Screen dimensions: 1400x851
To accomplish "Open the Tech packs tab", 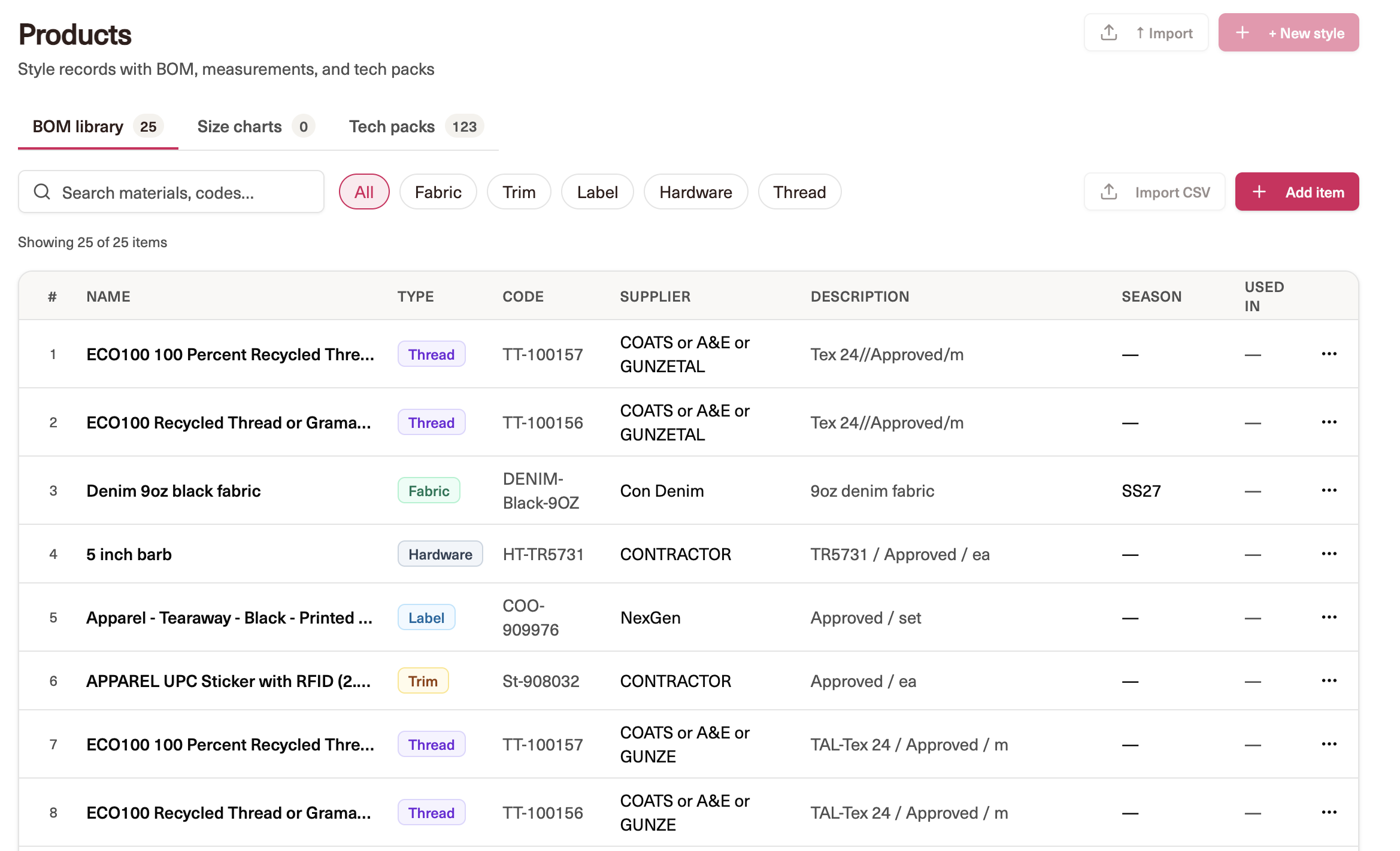I will (x=416, y=126).
